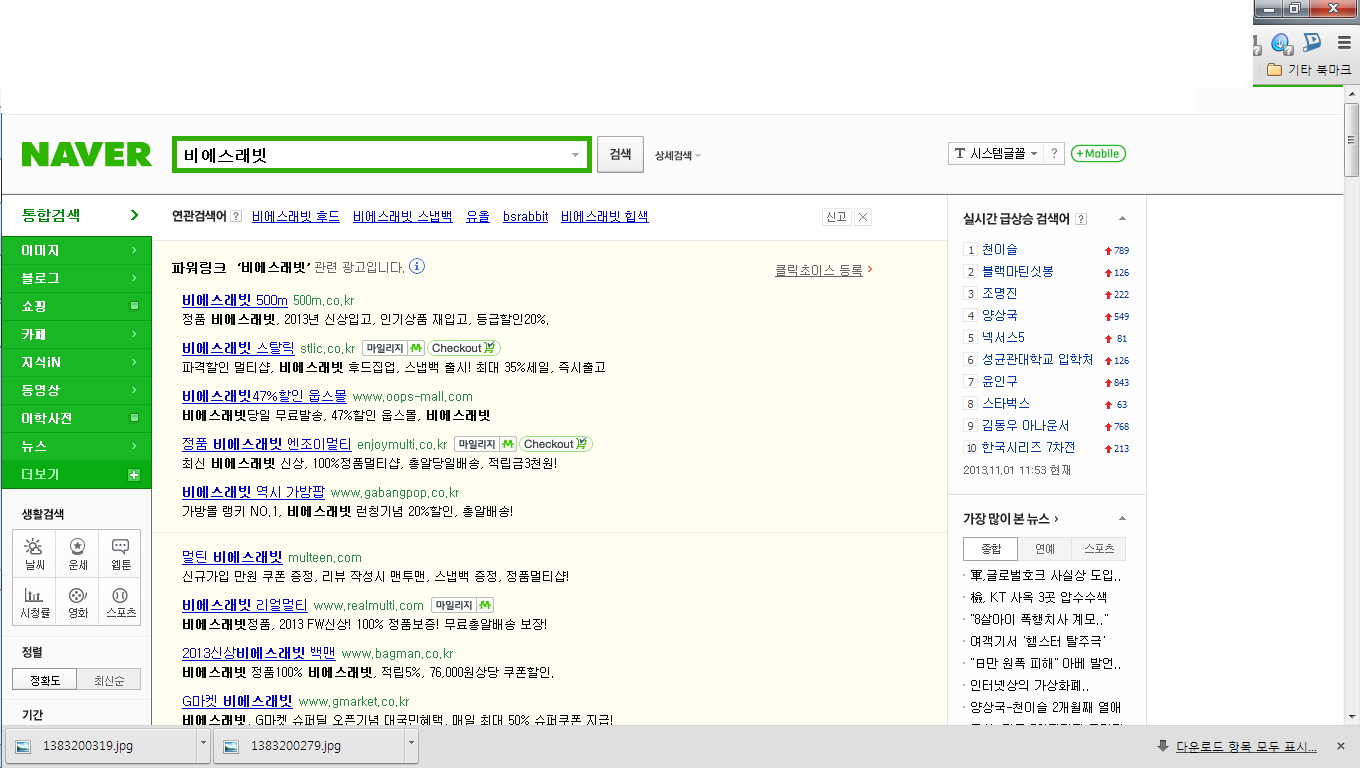
Task: Open the G마켓 비에스래빗 ad link
Action: point(237,701)
